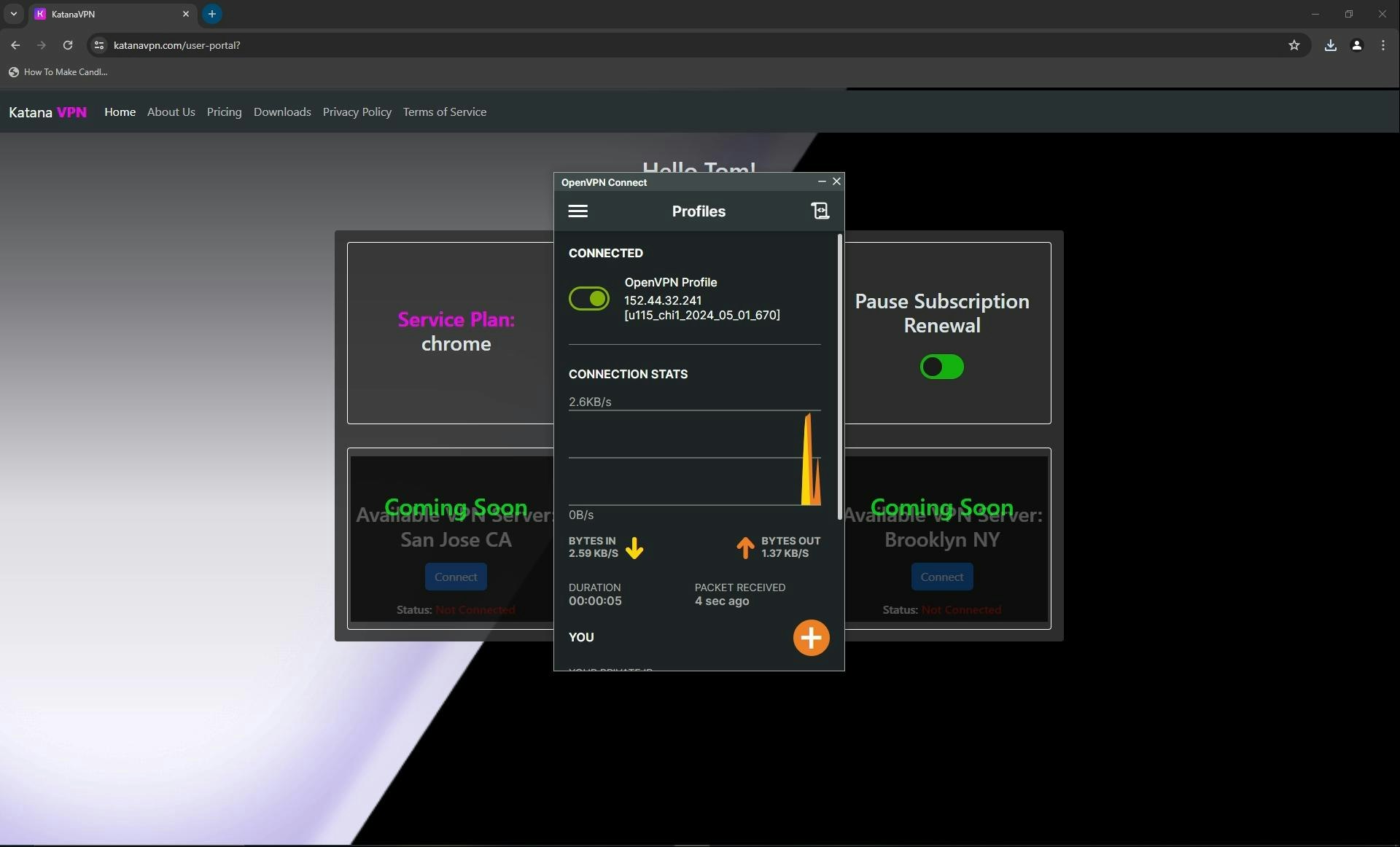Screen dimensions: 1400x847
Task: Click the OpenVPN Connect window scrollbar
Action: [x=840, y=377]
